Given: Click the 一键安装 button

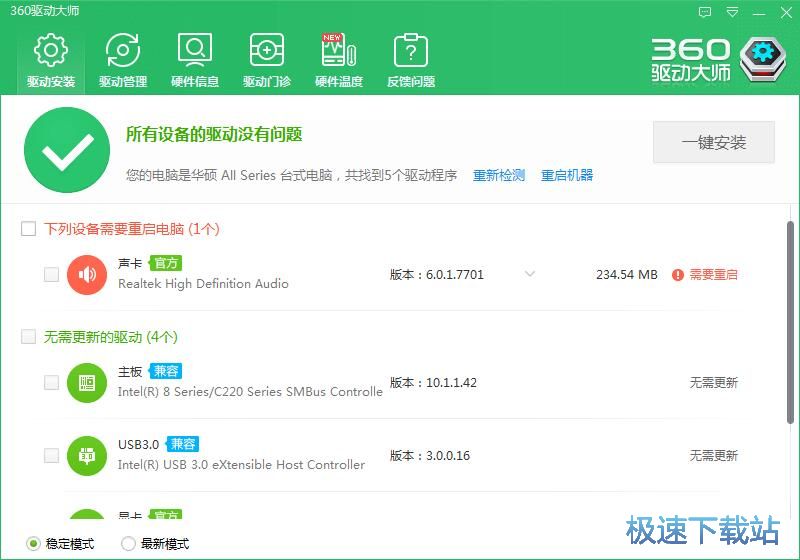Looking at the screenshot, I should coord(714,142).
